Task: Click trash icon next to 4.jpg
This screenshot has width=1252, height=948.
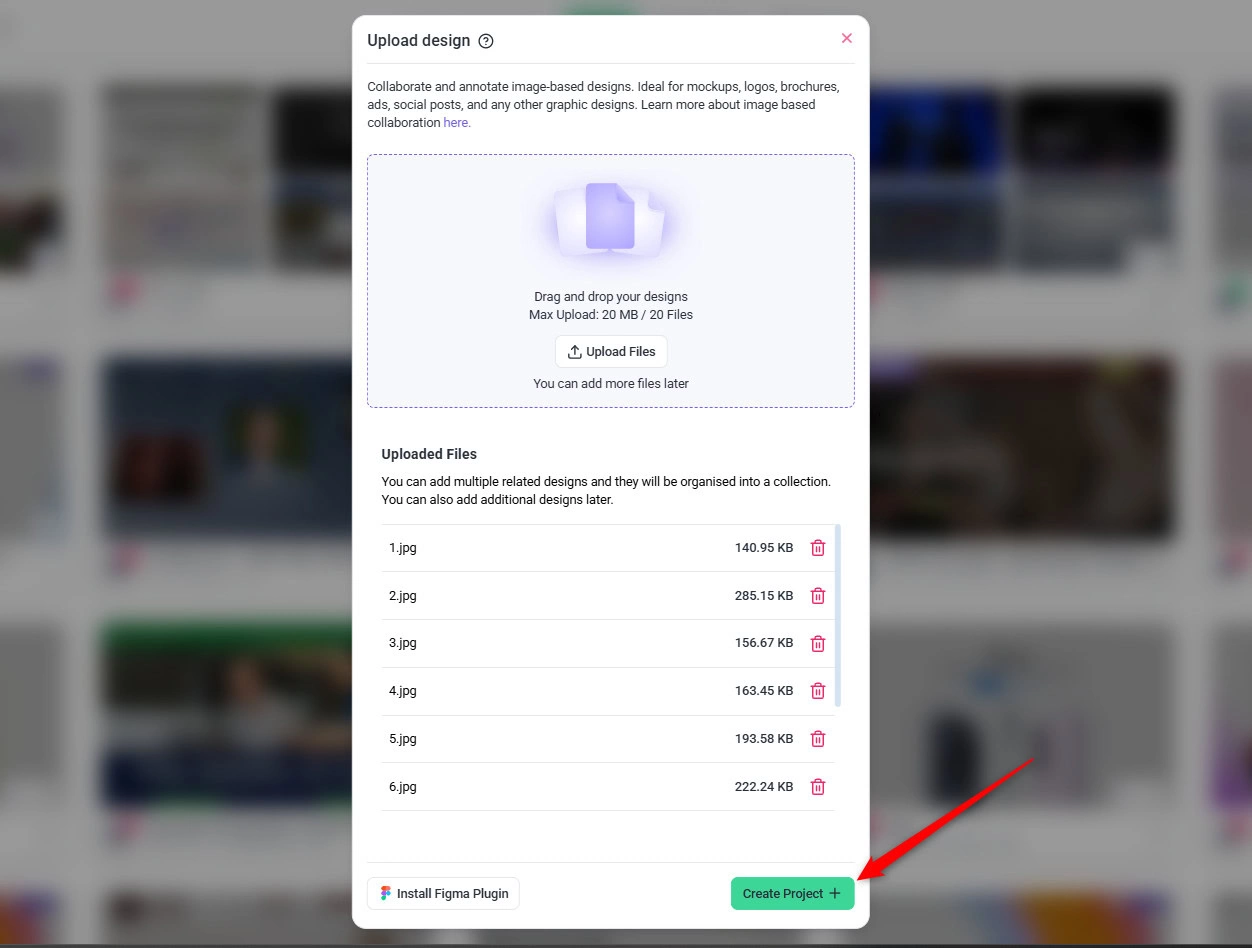Action: tap(817, 691)
